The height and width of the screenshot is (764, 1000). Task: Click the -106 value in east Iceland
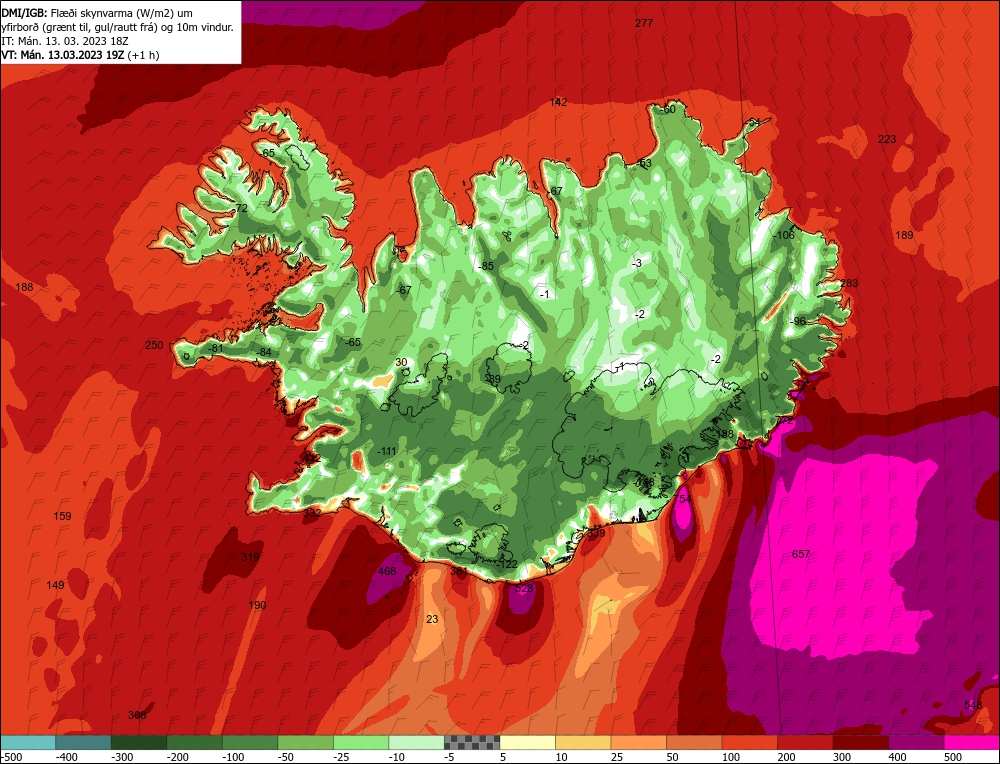pyautogui.click(x=784, y=235)
